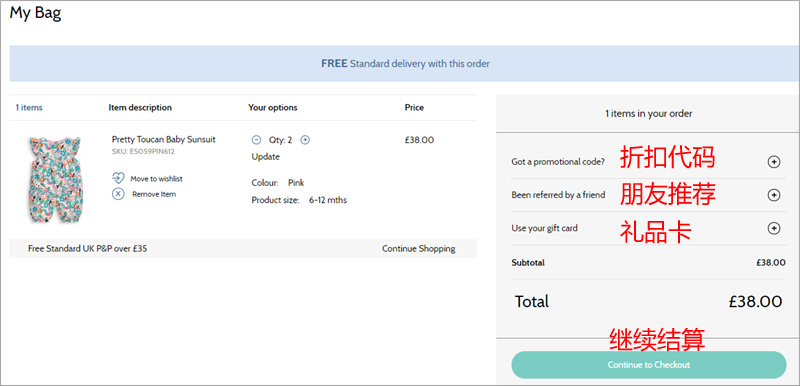Click Continue Shopping link
Screen dimensions: 800x386
tap(418, 249)
